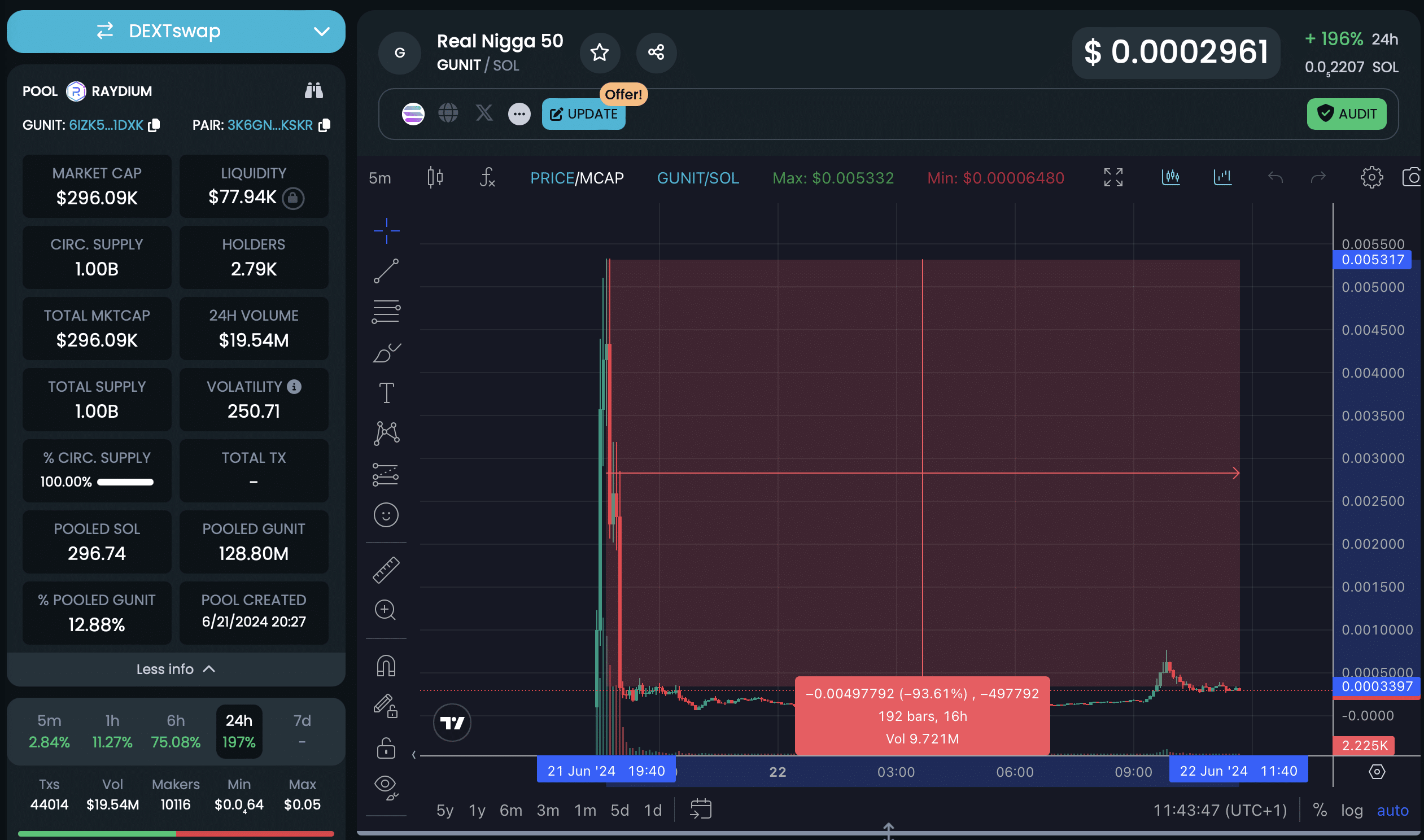Take a chart snapshot with camera icon
Viewport: 1424px width, 840px height.
click(x=1413, y=178)
